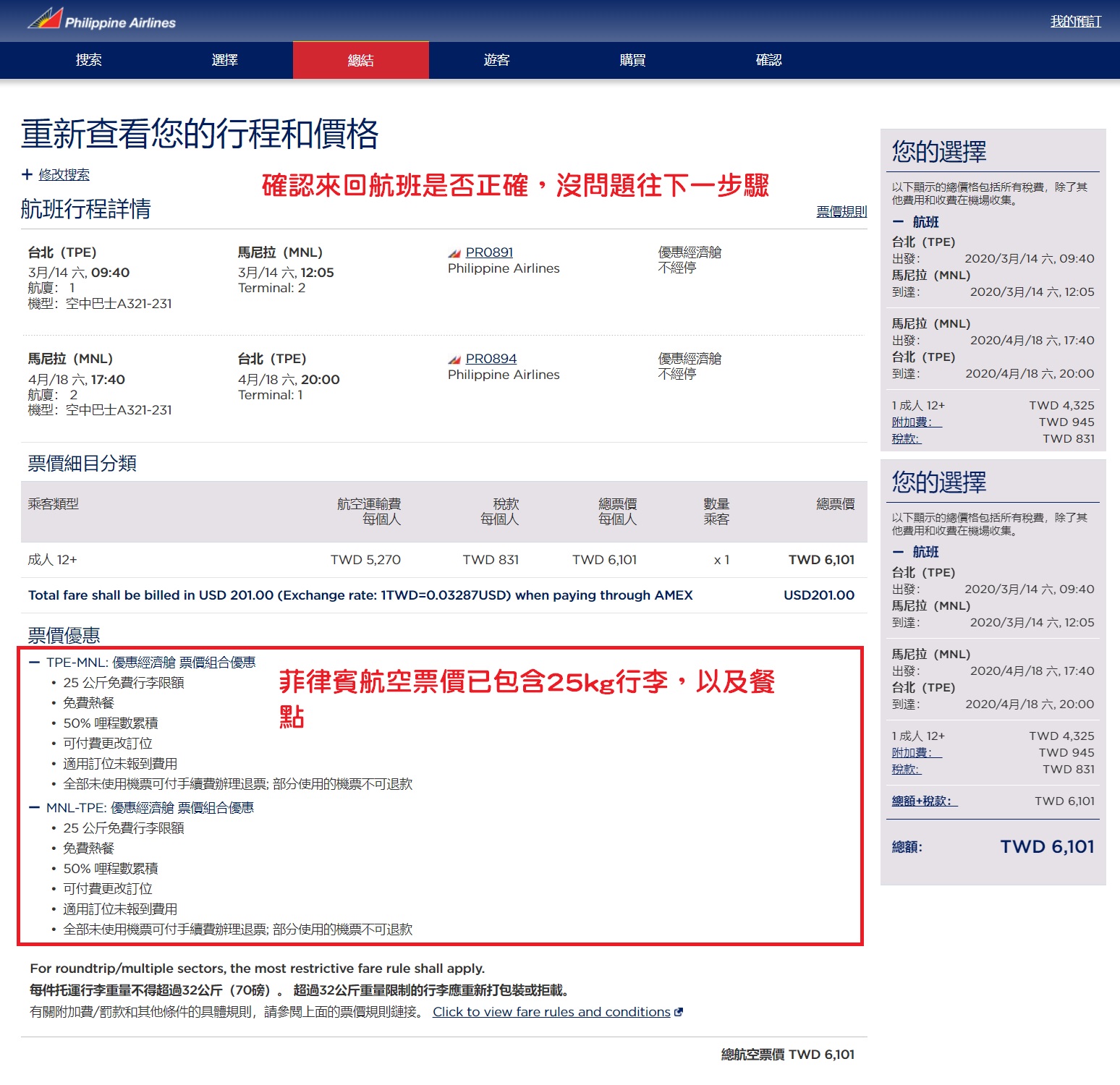This screenshot has width=1120, height=1085.
Task: Click the airline tail icon beside PR0891
Action: click(454, 253)
